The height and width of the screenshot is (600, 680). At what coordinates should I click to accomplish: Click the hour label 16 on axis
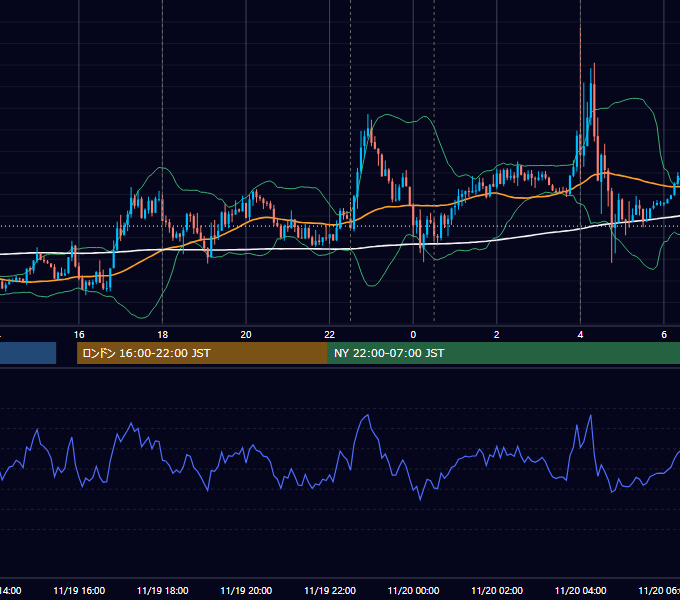tap(79, 335)
